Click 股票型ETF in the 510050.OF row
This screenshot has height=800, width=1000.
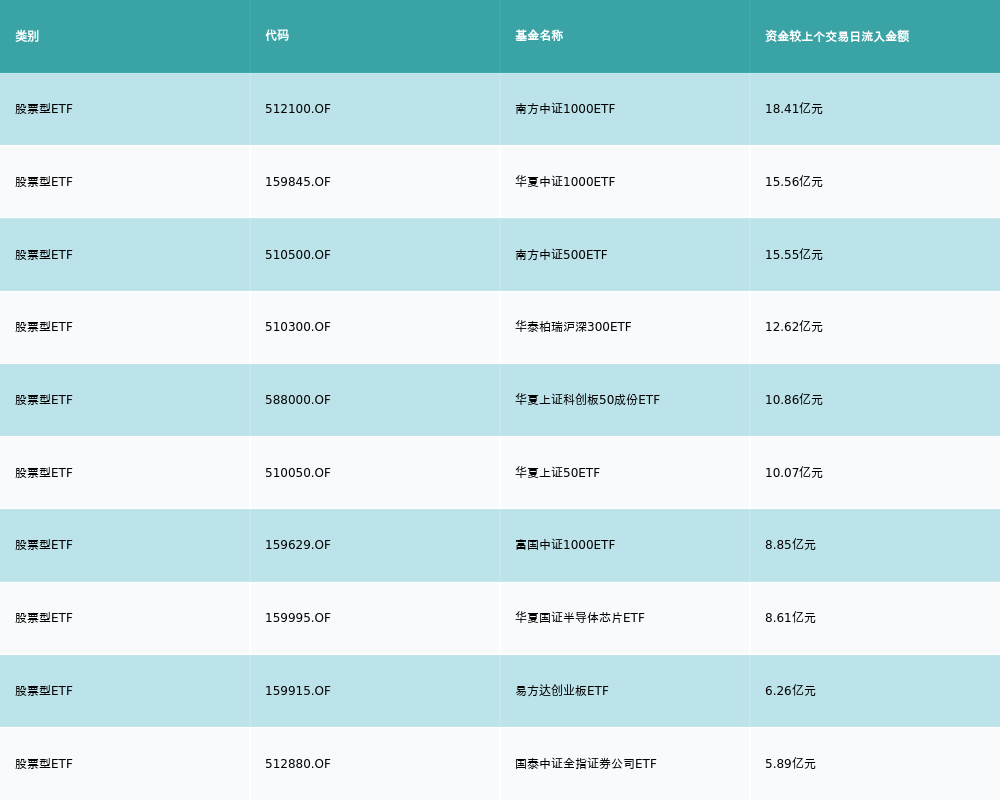click(44, 473)
